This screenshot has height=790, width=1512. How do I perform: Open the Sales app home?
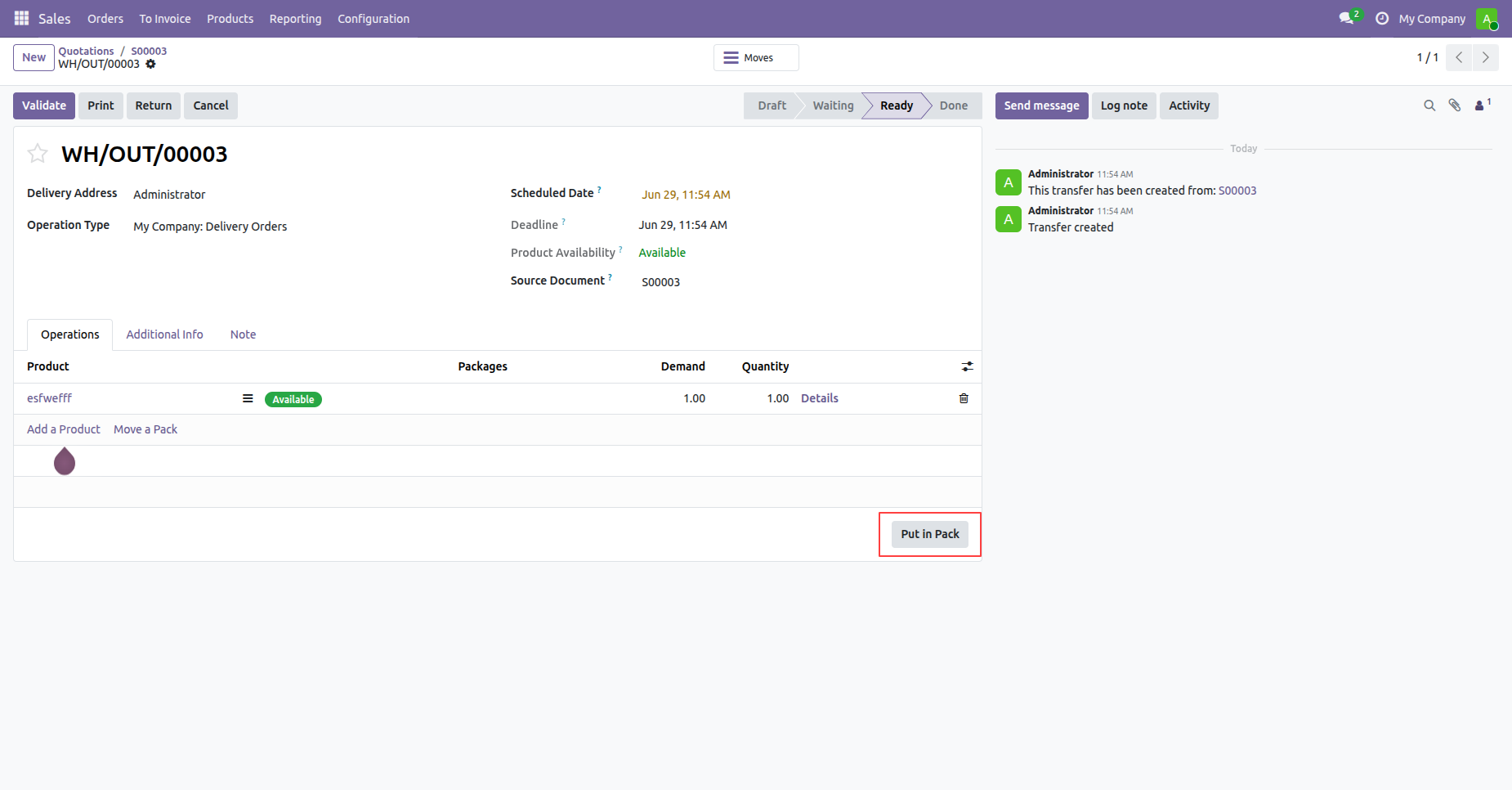pyautogui.click(x=55, y=18)
